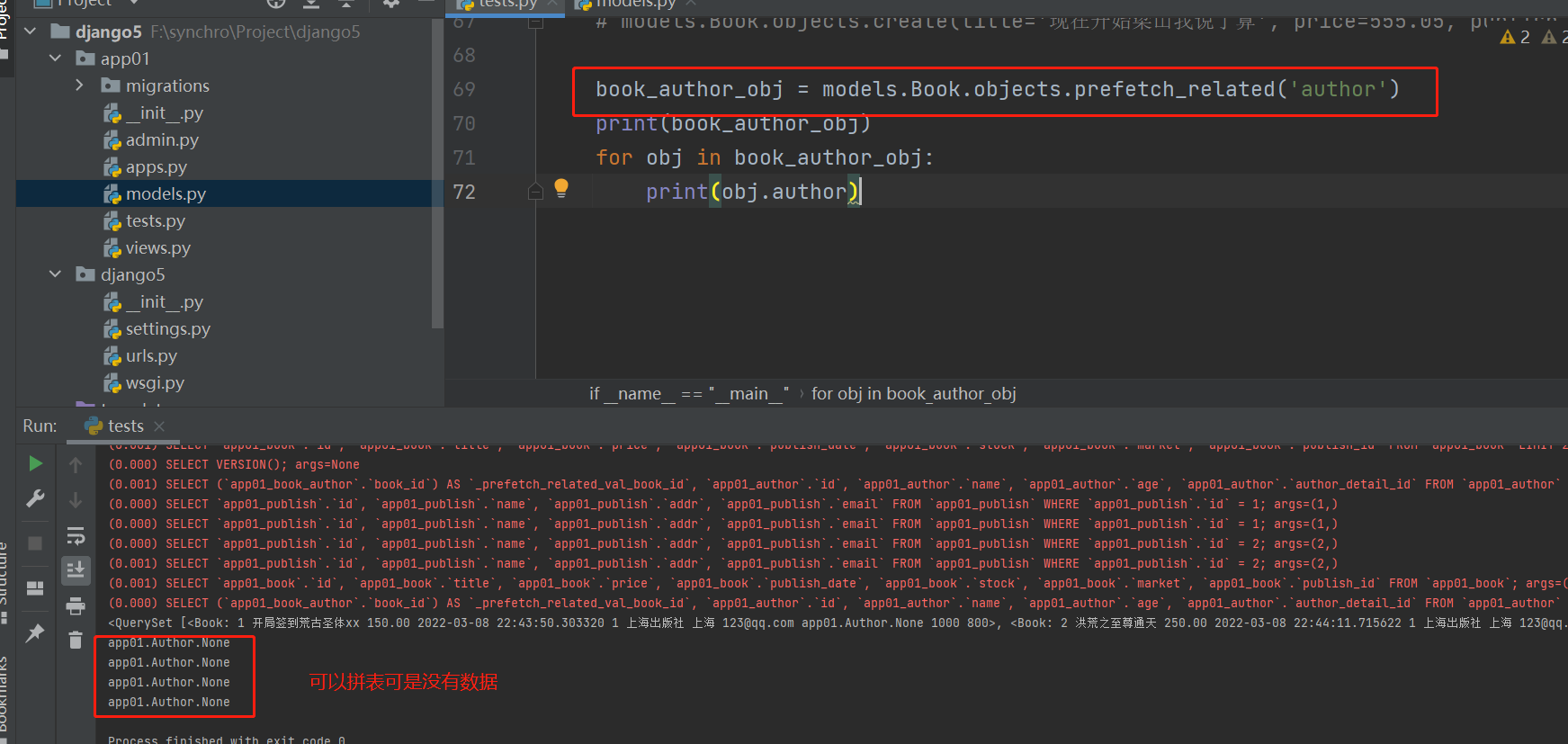The width and height of the screenshot is (1568, 744).
Task: Place cursor on prefetch_related('author') line
Action: [x=997, y=89]
